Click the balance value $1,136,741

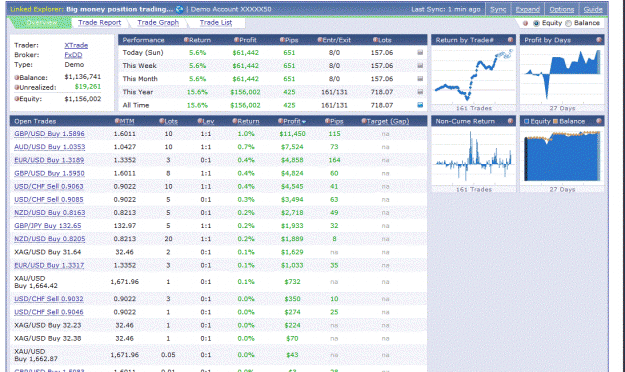(x=83, y=77)
